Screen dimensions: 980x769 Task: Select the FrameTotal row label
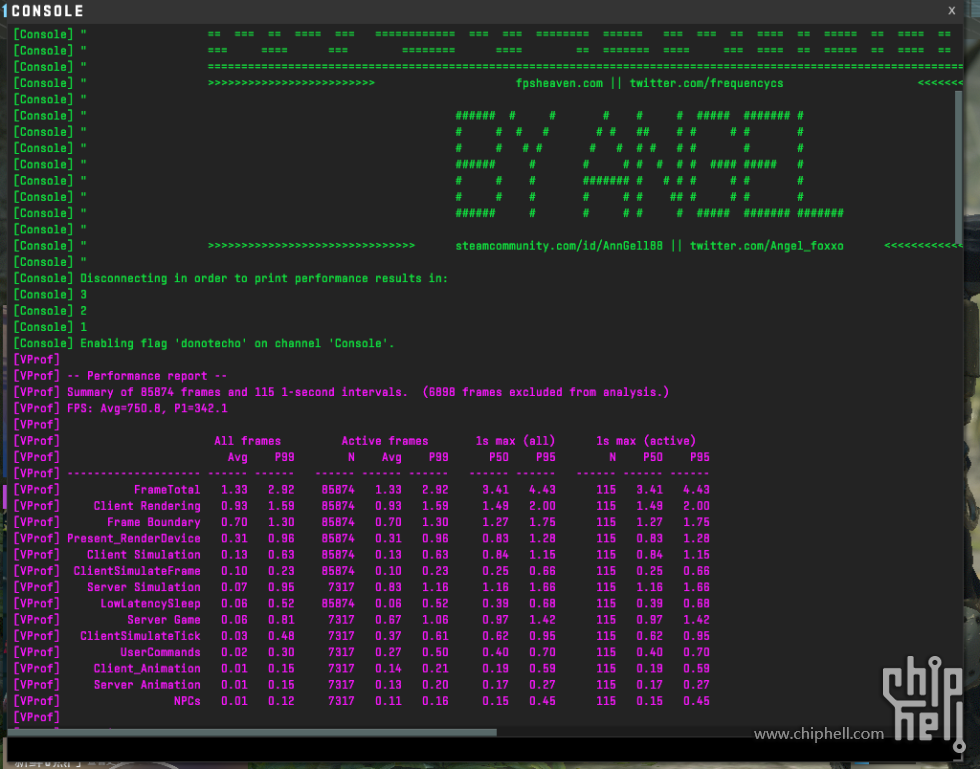166,490
